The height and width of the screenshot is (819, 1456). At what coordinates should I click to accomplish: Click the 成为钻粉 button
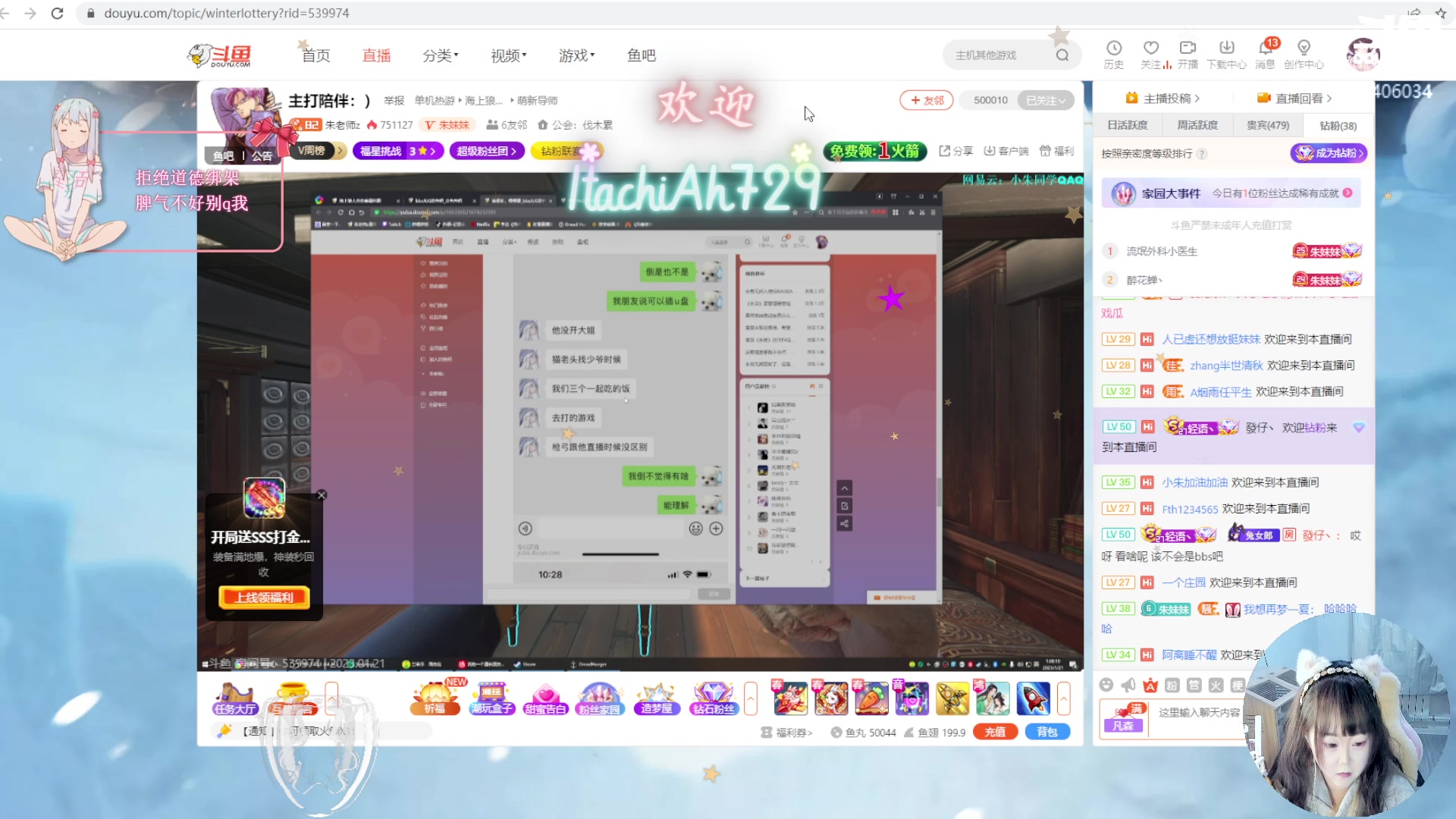[1329, 153]
